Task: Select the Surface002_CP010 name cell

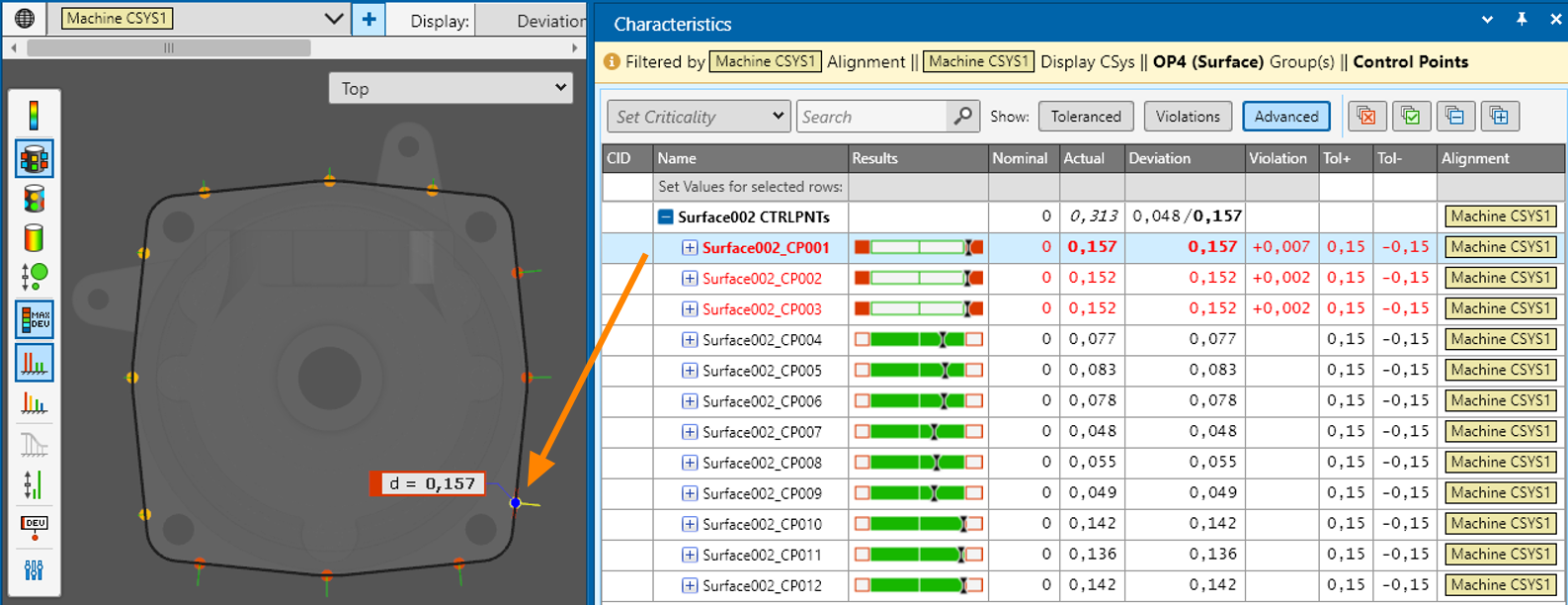Action: [x=762, y=524]
